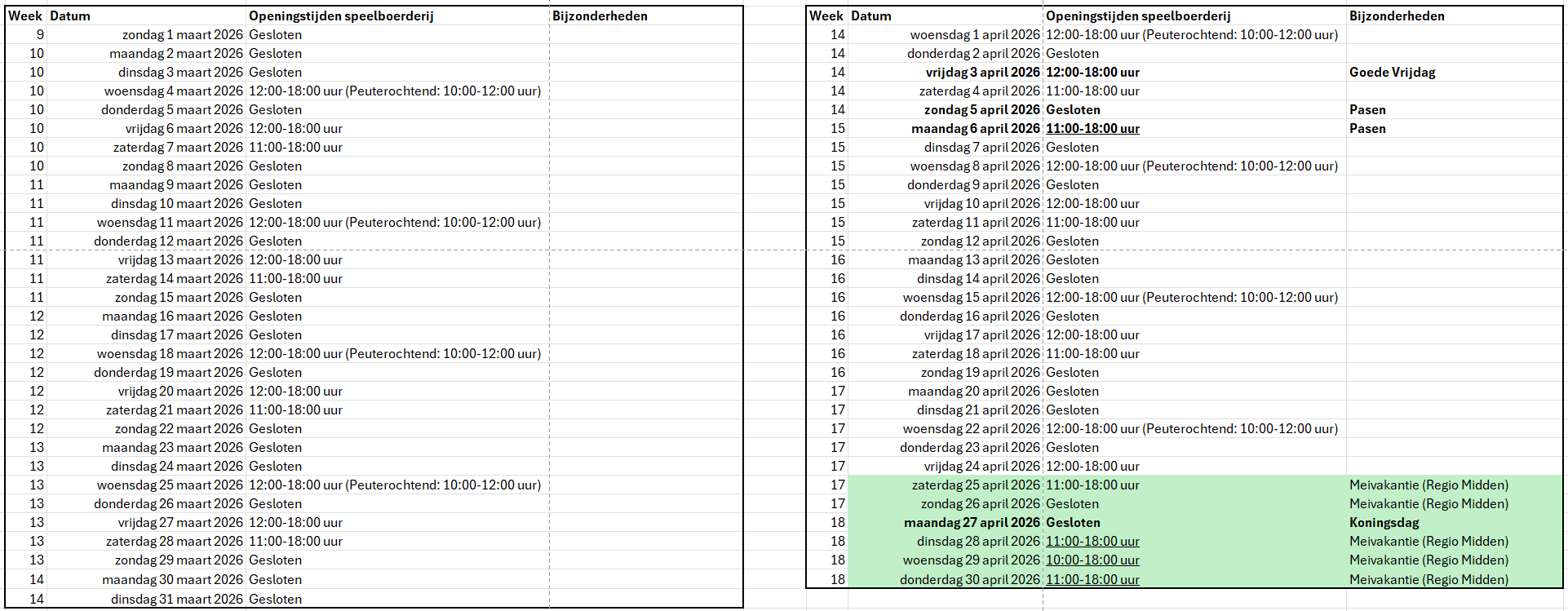This screenshot has width=1568, height=611.
Task: Open the underlined 10:00-18:00 uur link
Action: [x=1092, y=560]
